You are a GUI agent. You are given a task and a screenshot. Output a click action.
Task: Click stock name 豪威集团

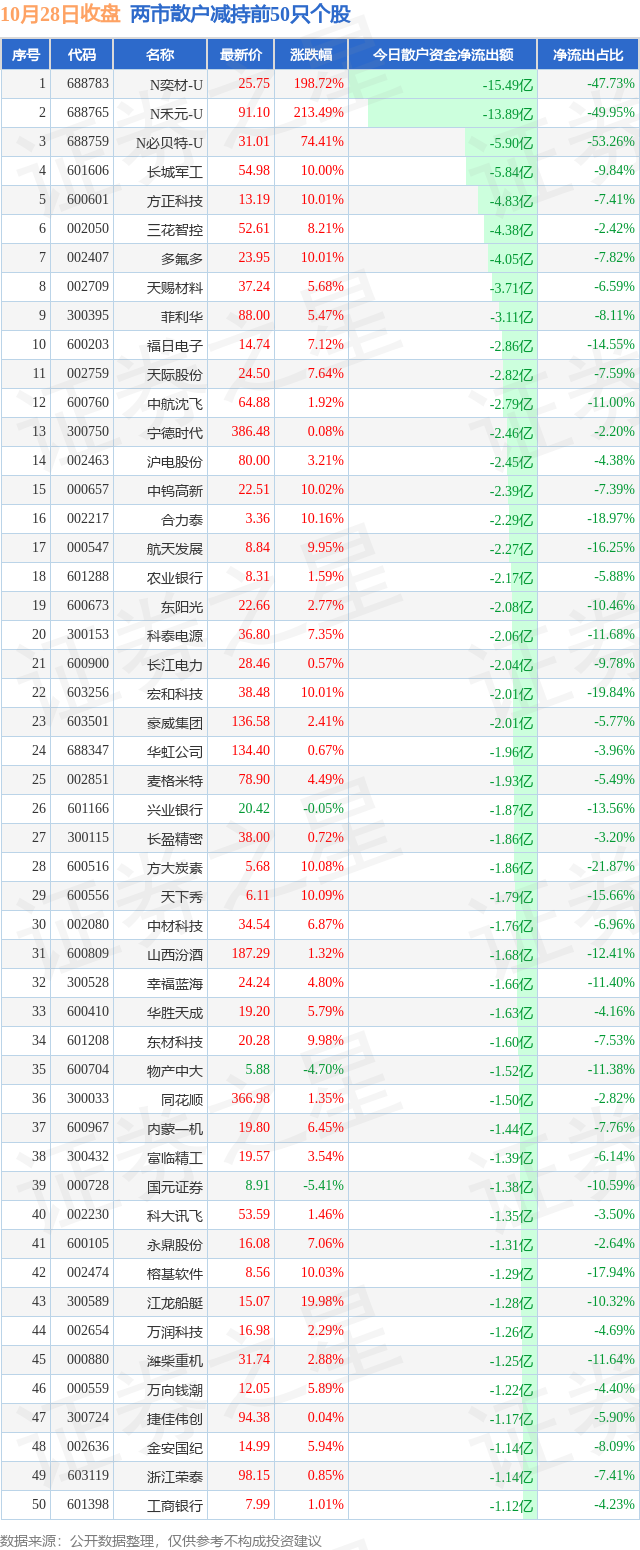(x=175, y=722)
